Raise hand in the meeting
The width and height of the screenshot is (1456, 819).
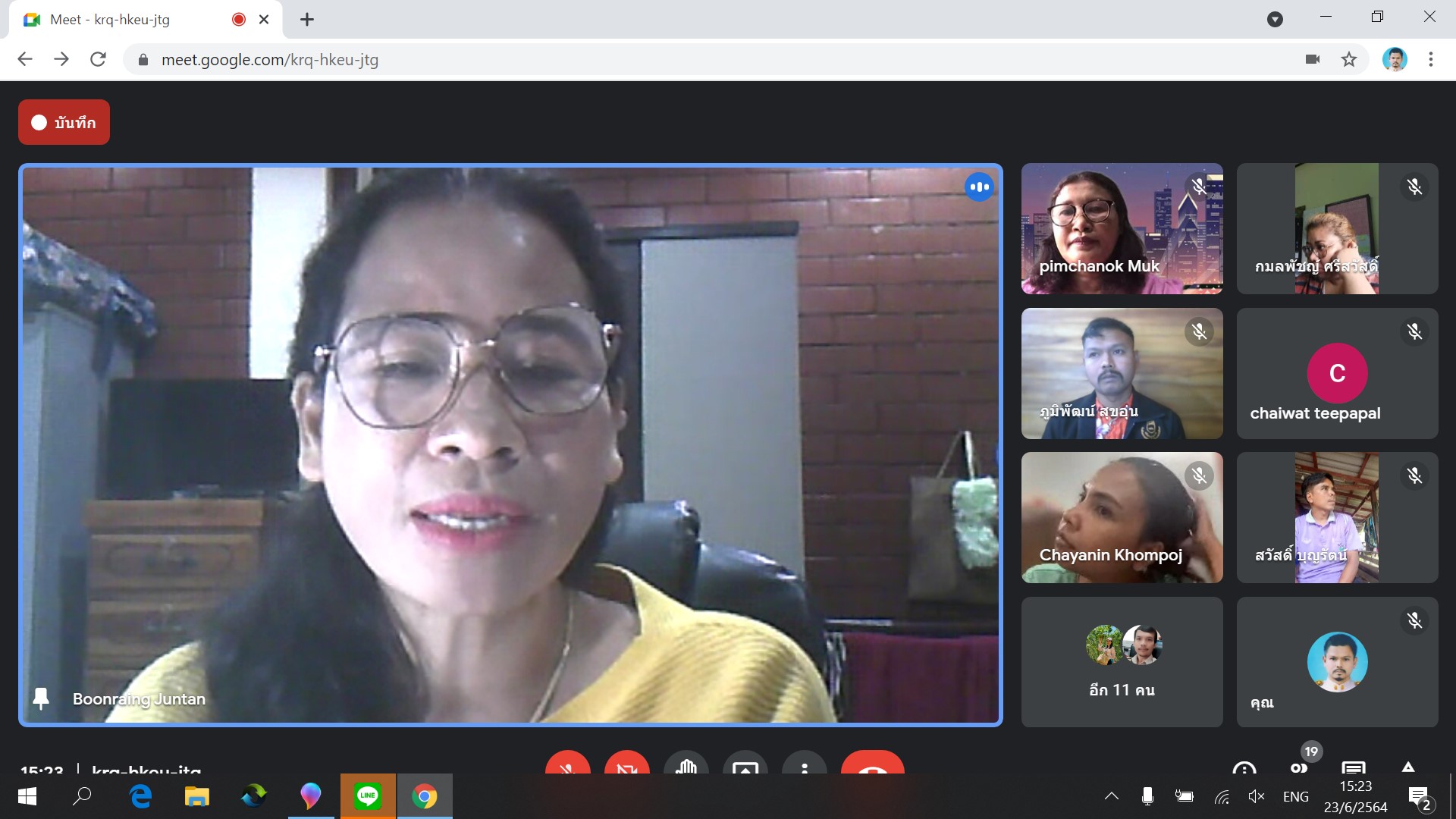[x=686, y=764]
